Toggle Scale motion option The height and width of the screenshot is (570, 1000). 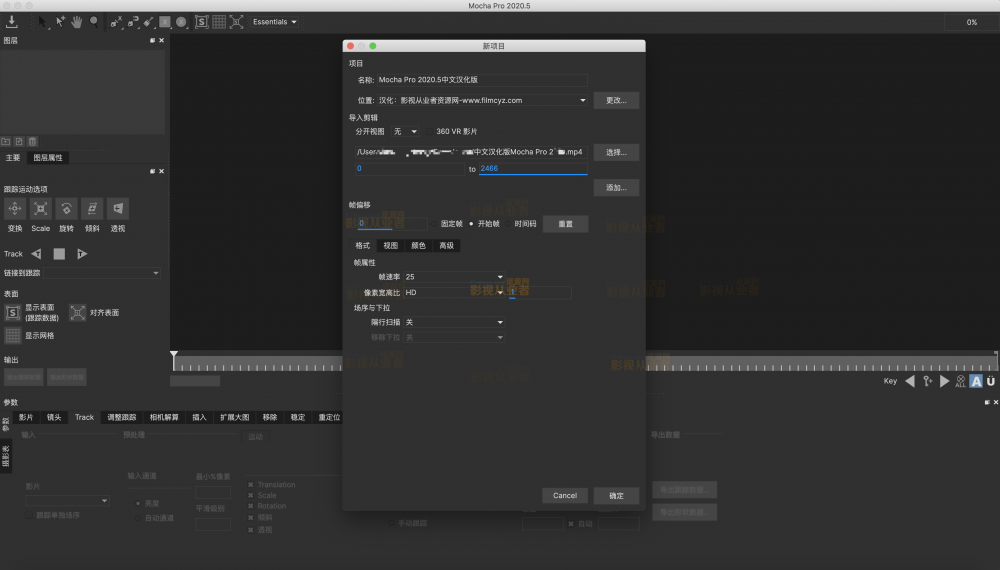point(40,208)
